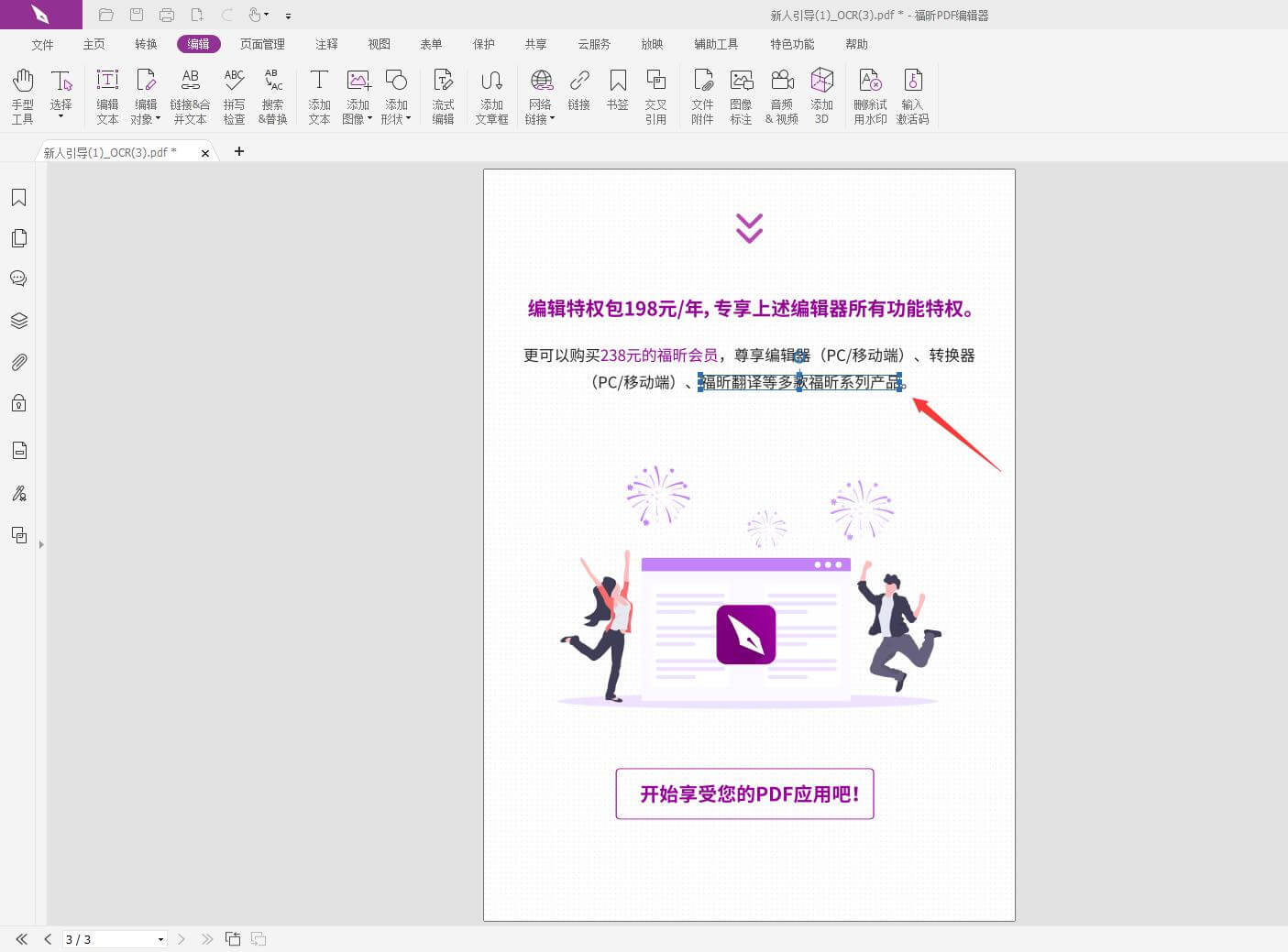This screenshot has height=952, width=1288.
Task: Open the page number dropdown
Action: click(160, 939)
